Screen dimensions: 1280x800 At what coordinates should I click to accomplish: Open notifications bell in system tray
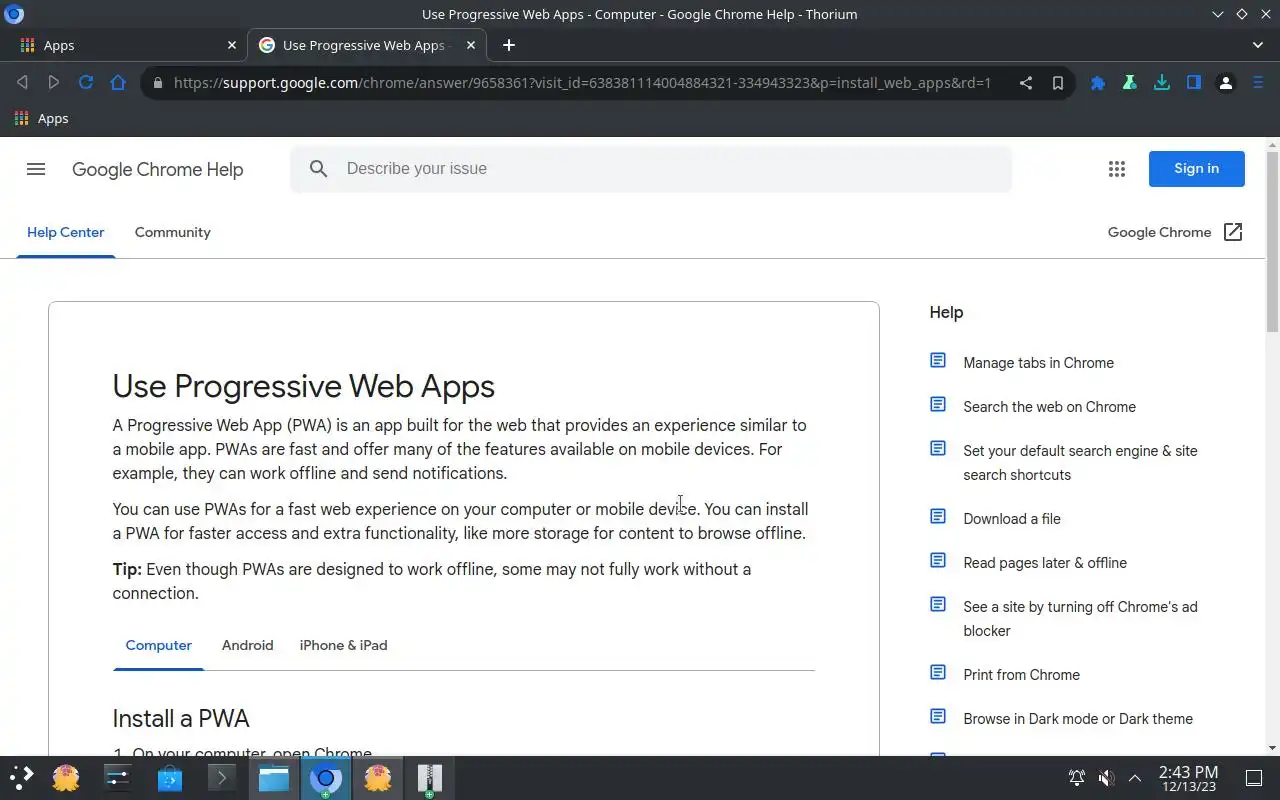pos(1077,778)
